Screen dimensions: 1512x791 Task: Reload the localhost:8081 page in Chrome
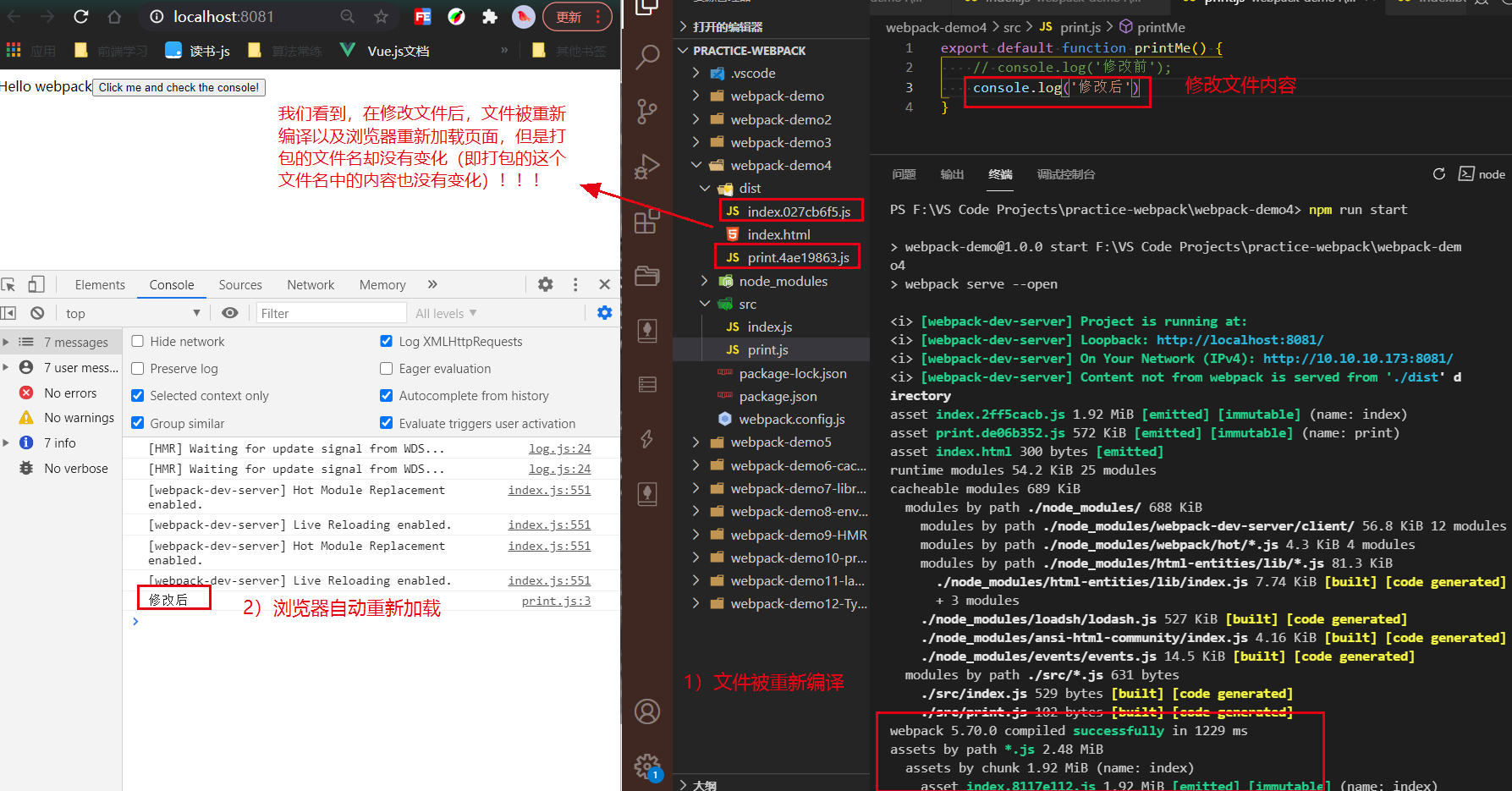(x=81, y=16)
